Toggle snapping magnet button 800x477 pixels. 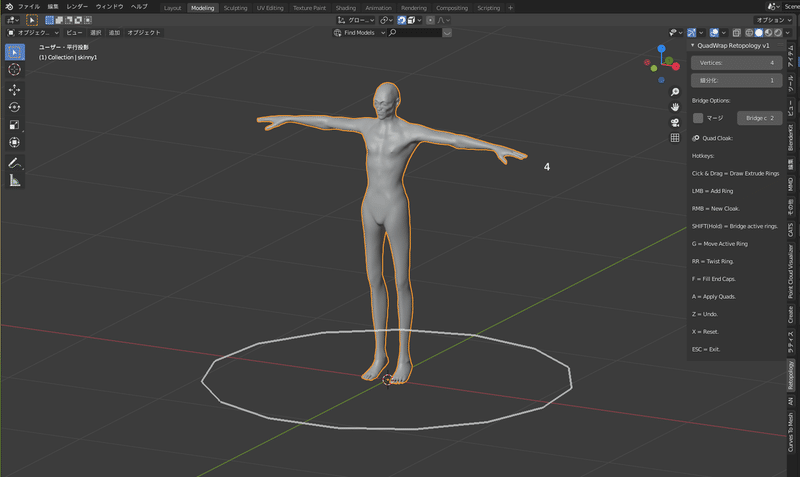[x=402, y=20]
